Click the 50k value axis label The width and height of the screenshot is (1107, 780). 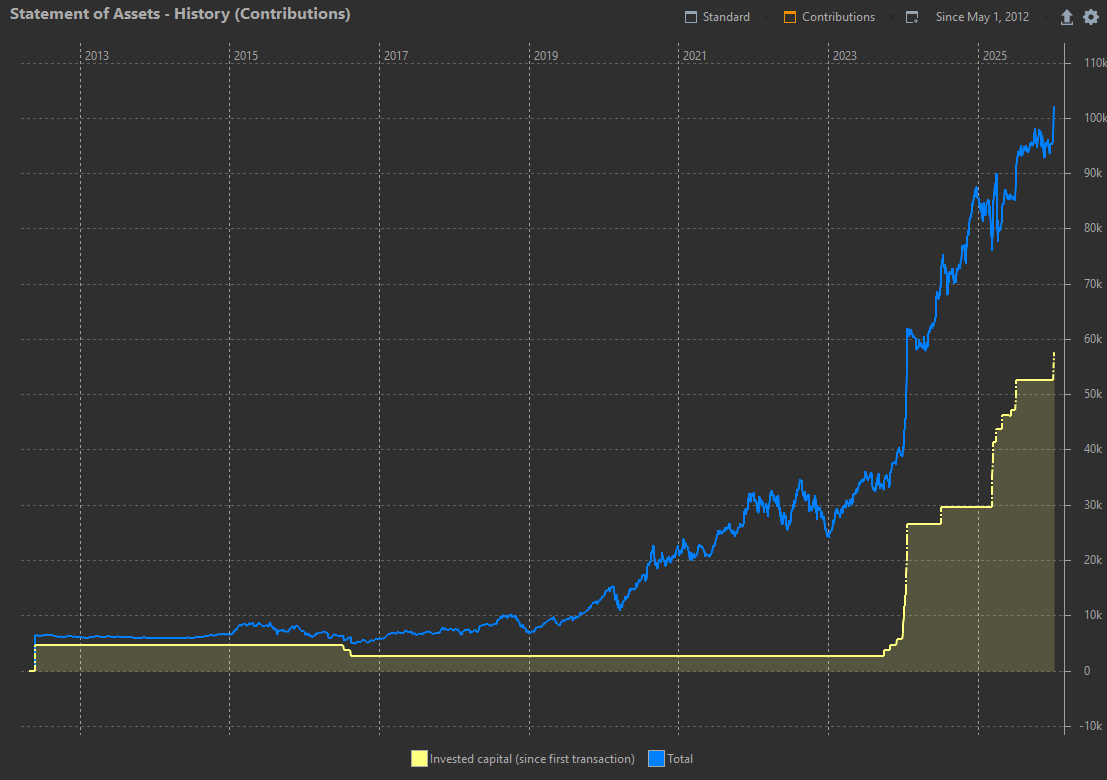[1094, 394]
